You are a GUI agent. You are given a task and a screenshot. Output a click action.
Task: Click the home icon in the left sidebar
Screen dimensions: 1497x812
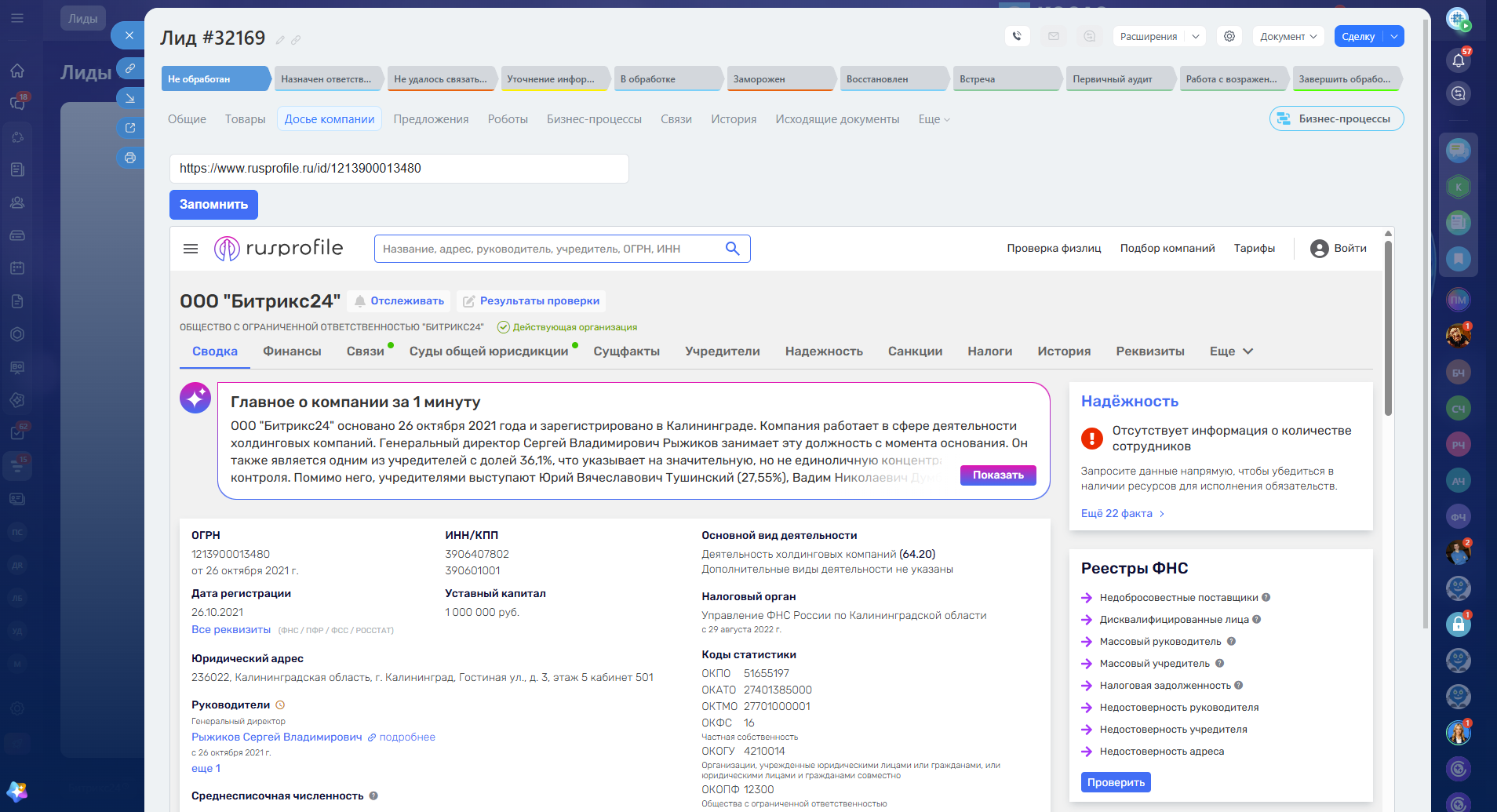click(17, 71)
